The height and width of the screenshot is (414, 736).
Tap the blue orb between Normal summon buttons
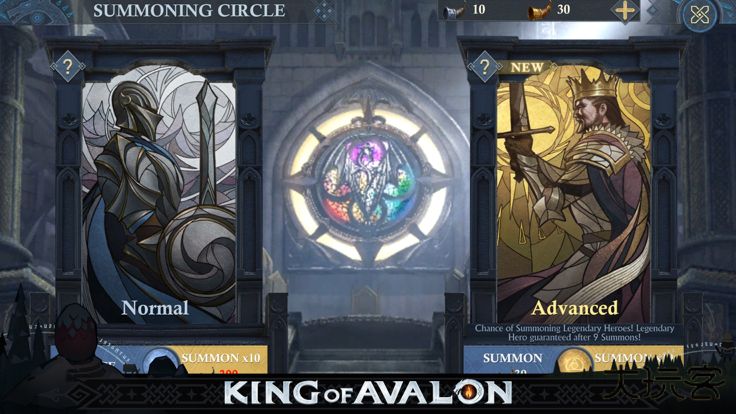(161, 361)
